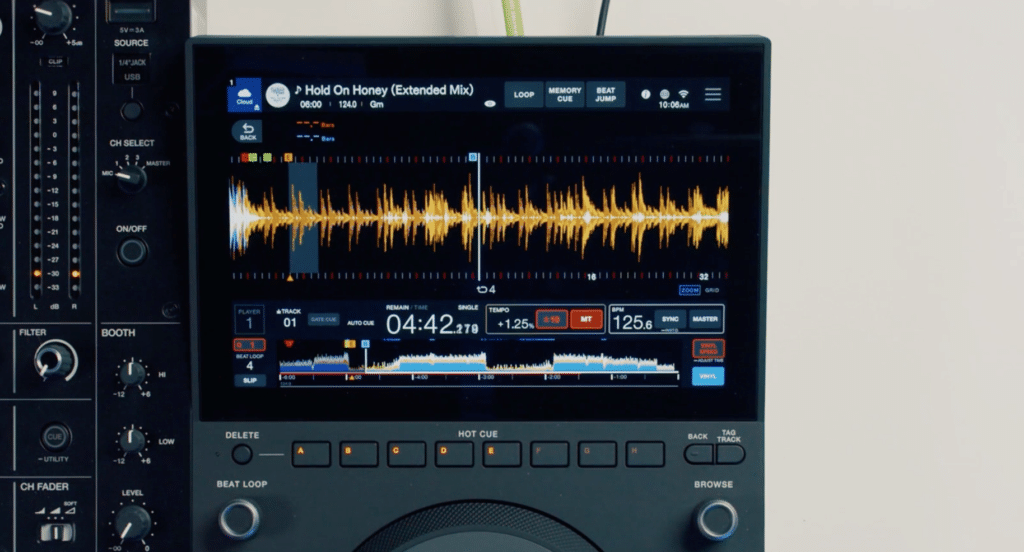This screenshot has width=1024, height=552.
Task: Tap the 06:00 track length
Action: pos(311,105)
